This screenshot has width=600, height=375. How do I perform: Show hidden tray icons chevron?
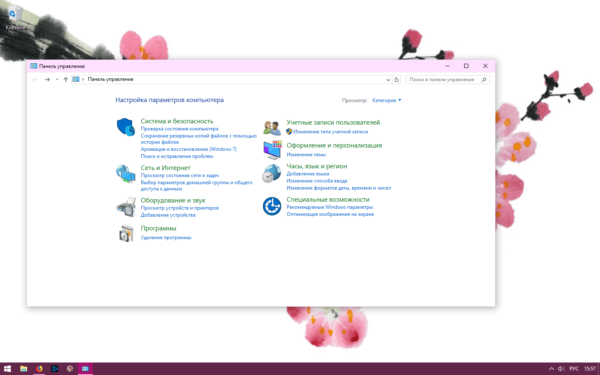[551, 368]
